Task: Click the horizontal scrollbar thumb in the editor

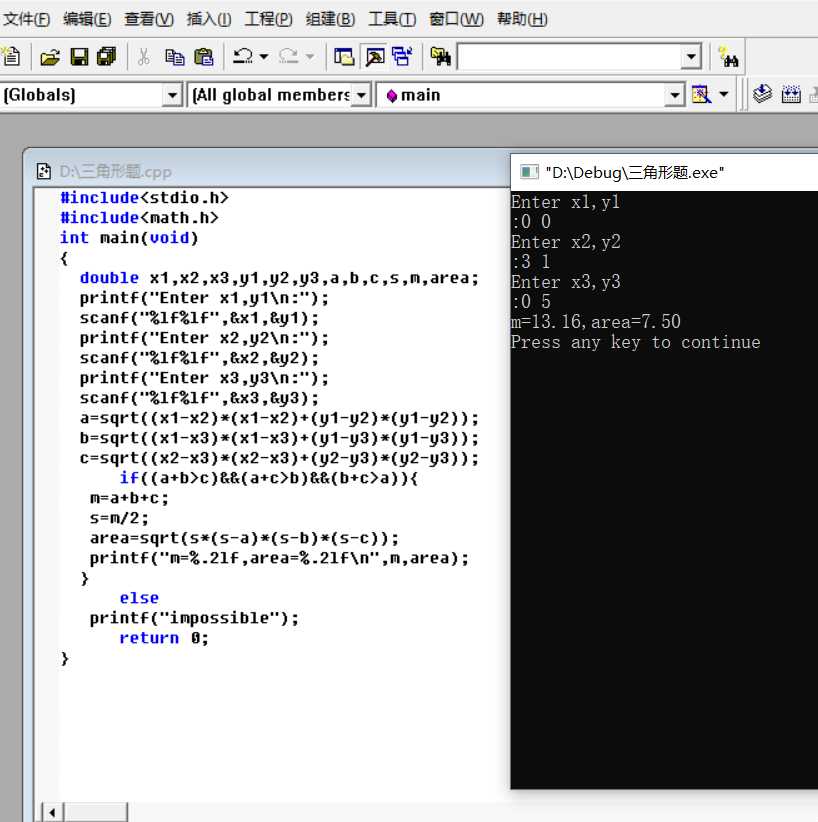Action: 96,812
